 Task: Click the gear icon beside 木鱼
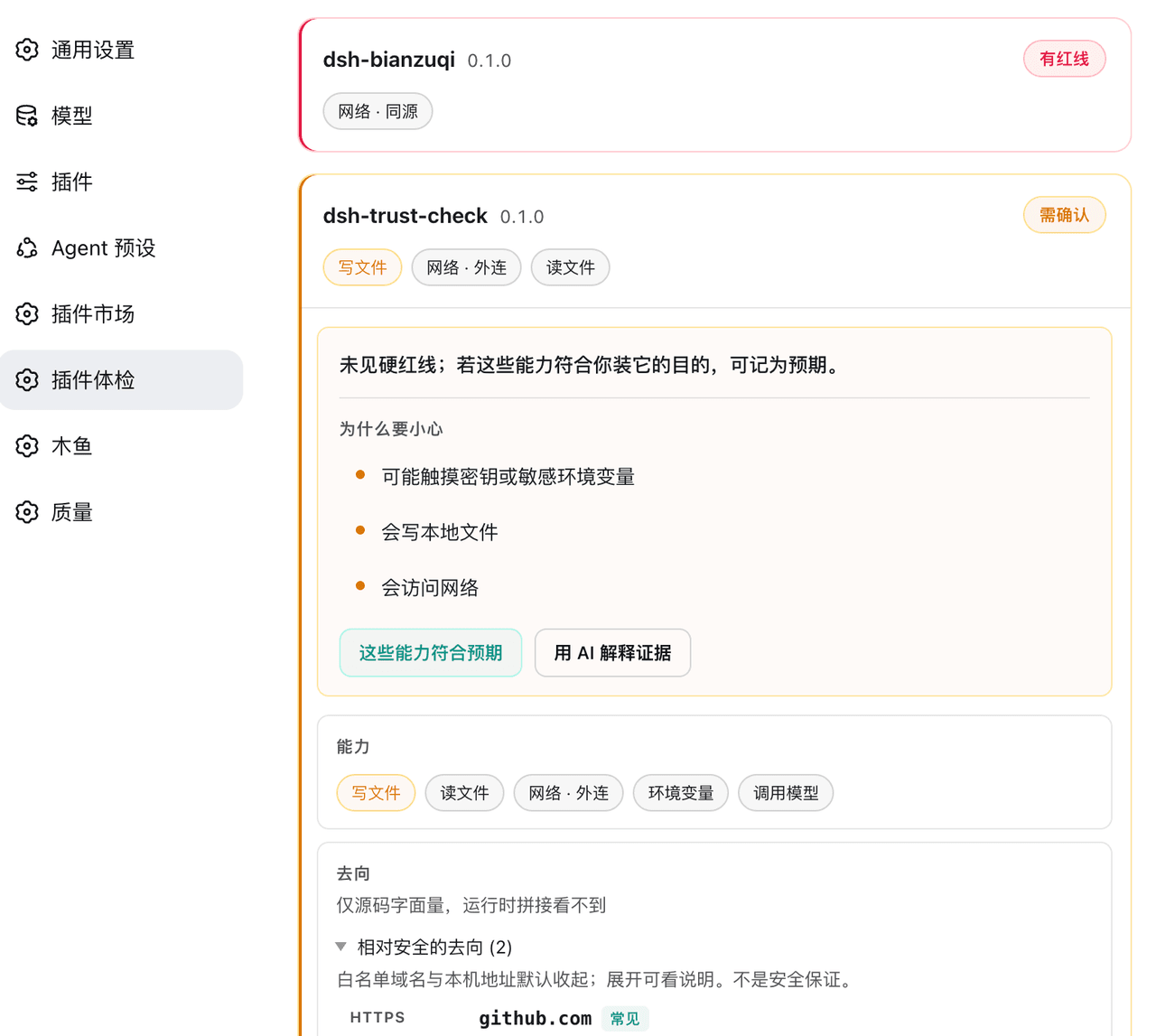coord(27,445)
